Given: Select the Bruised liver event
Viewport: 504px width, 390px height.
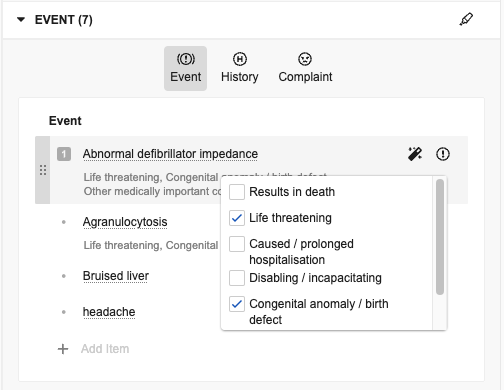Looking at the screenshot, I should click(x=116, y=276).
